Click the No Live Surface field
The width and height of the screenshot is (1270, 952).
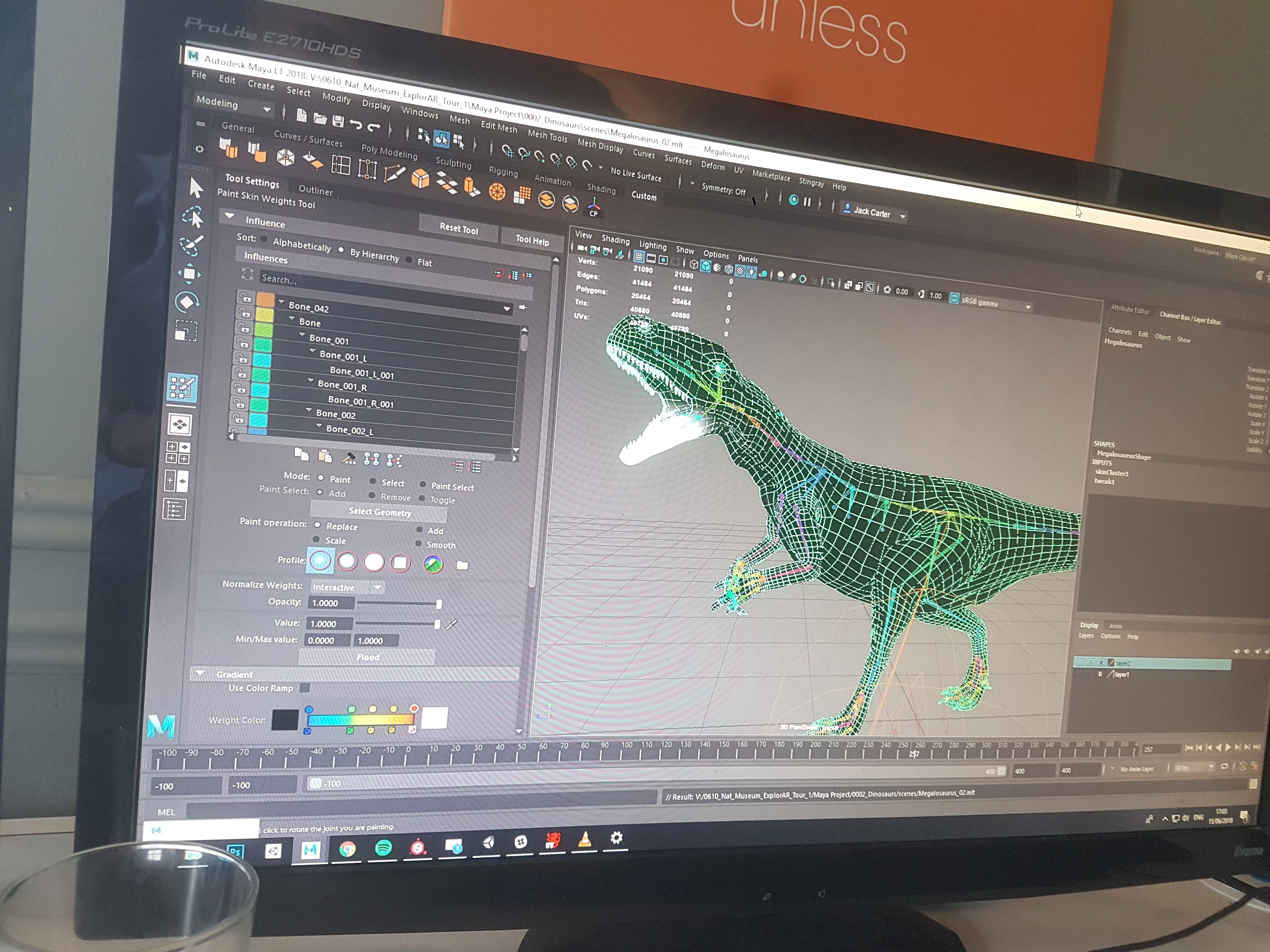636,174
